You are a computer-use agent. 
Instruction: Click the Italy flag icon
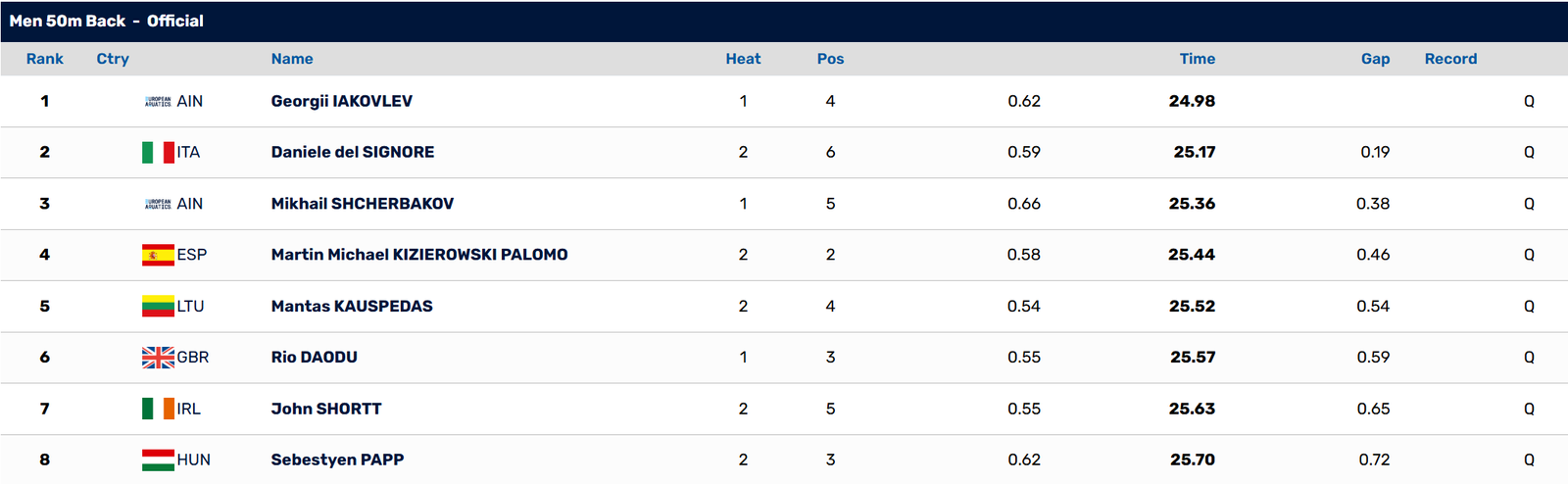point(158,152)
